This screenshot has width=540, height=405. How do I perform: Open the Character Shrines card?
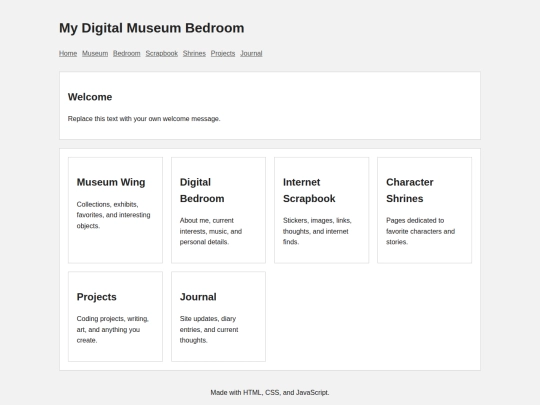point(425,210)
